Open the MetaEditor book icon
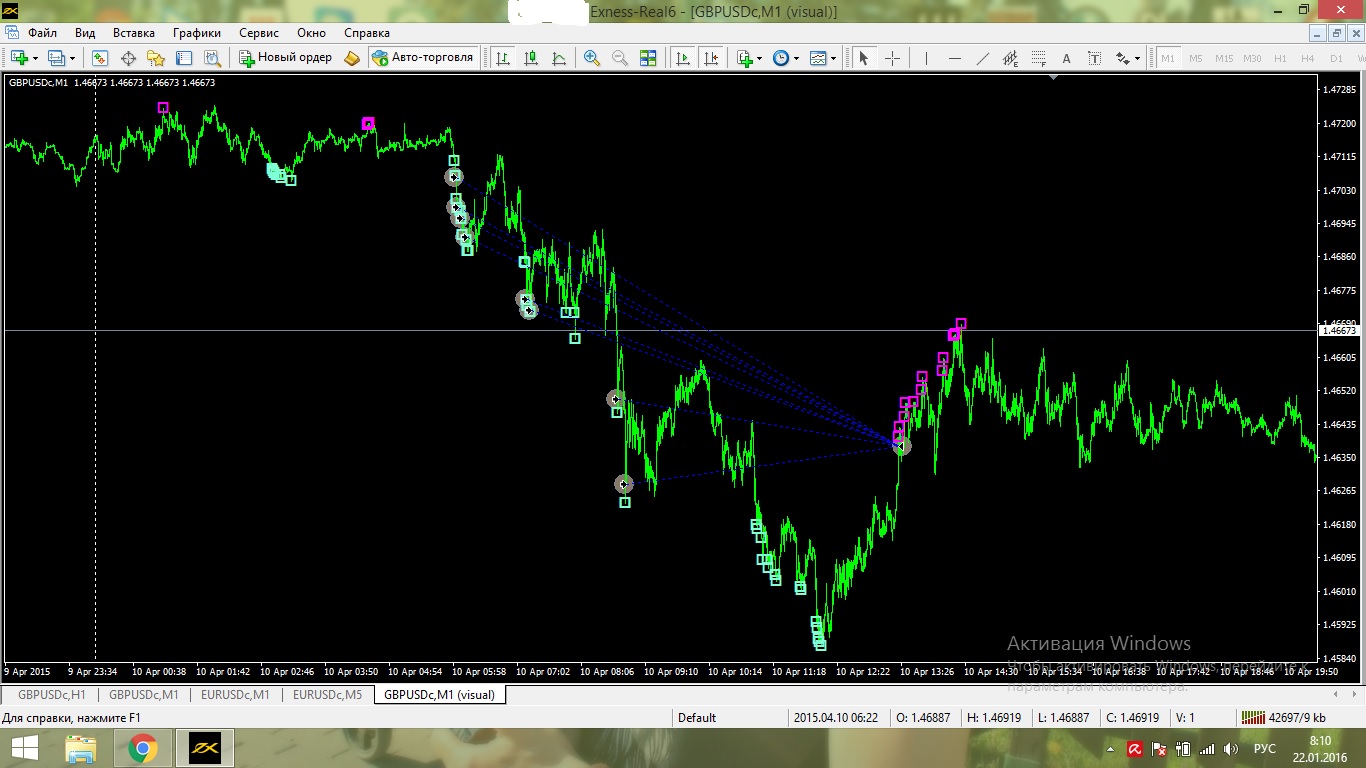The image size is (1366, 768). click(x=352, y=58)
